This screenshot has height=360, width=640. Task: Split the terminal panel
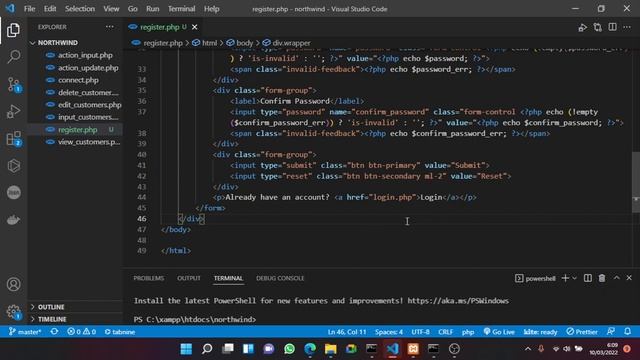(x=588, y=278)
